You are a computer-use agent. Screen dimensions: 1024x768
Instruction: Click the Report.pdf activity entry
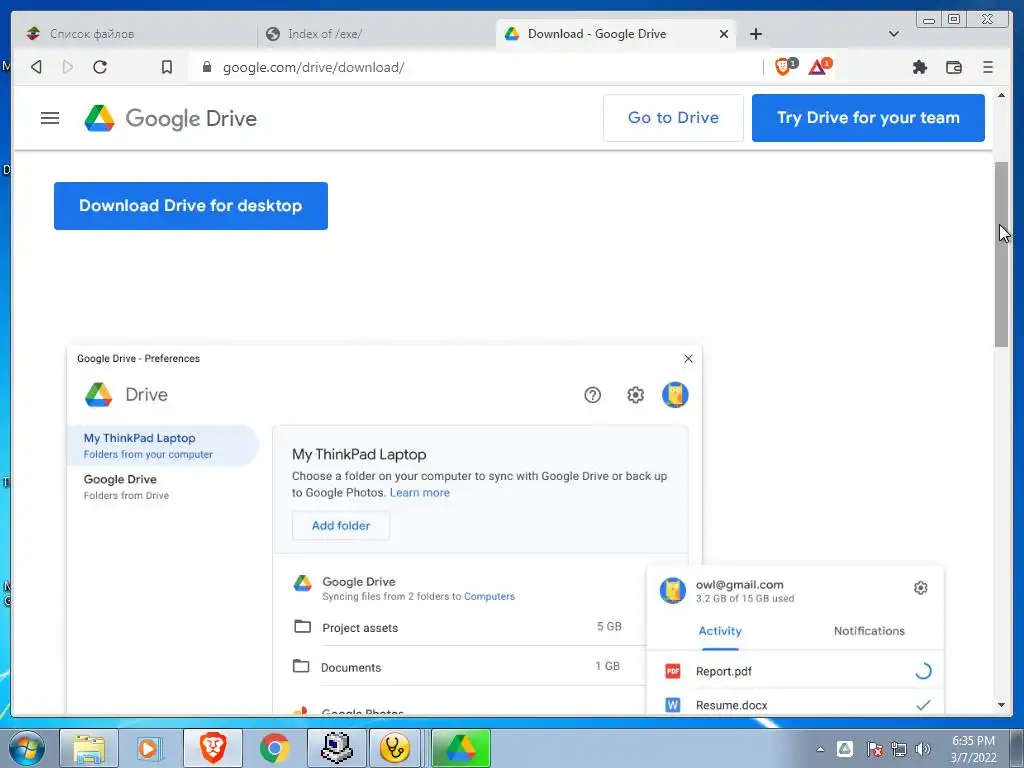(795, 671)
